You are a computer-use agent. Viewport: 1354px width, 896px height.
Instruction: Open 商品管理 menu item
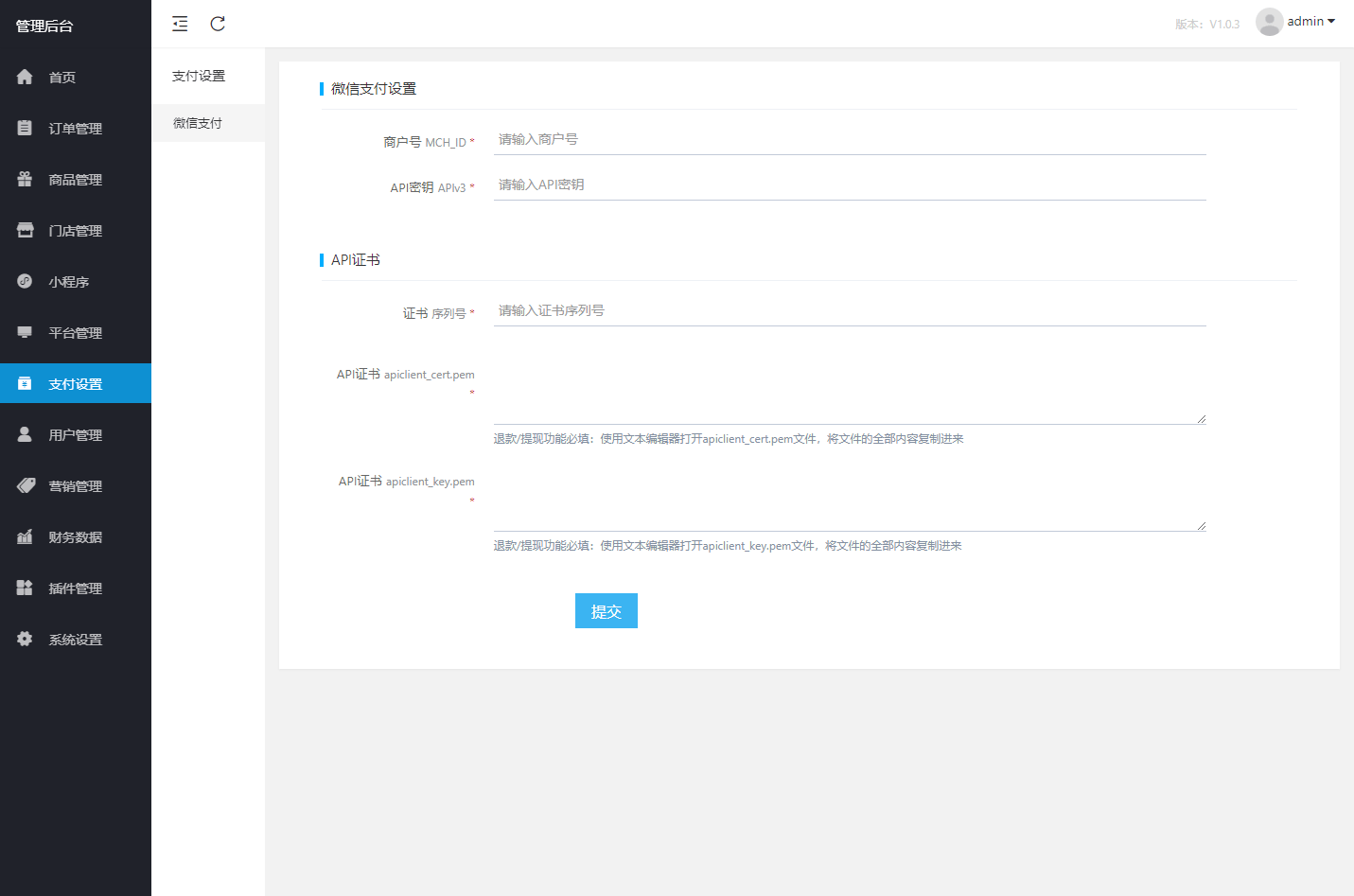[76, 179]
